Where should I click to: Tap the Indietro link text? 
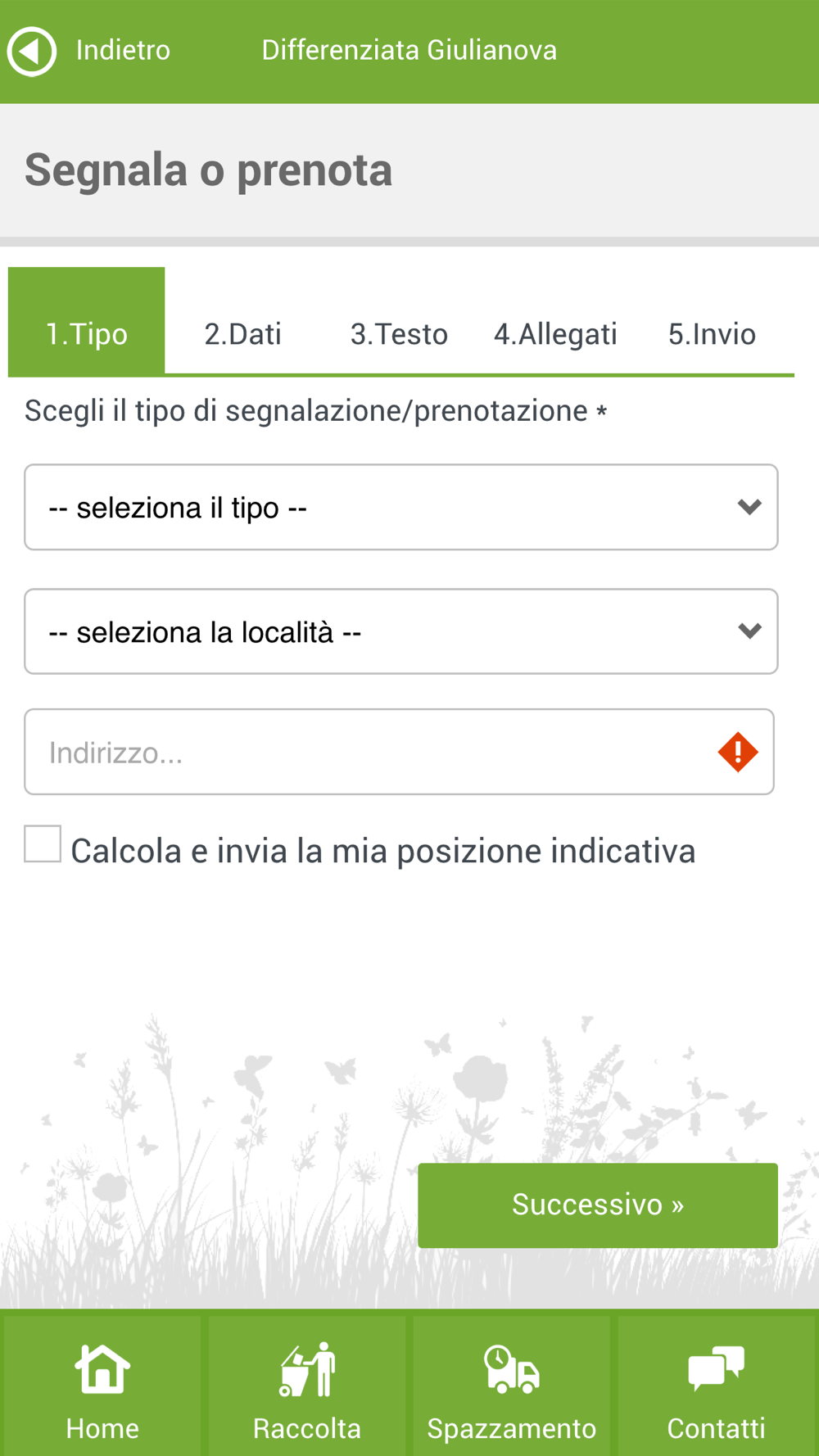coord(123,51)
